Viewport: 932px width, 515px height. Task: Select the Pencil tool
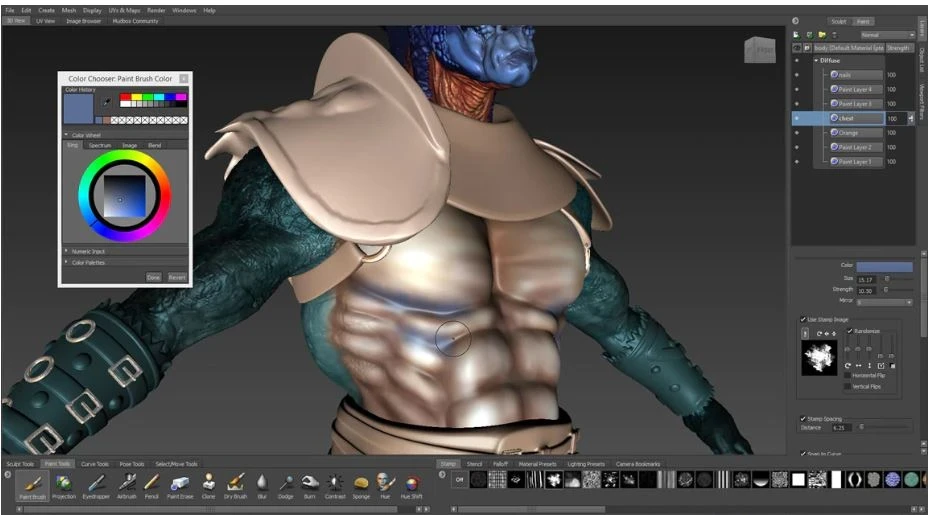(x=152, y=486)
